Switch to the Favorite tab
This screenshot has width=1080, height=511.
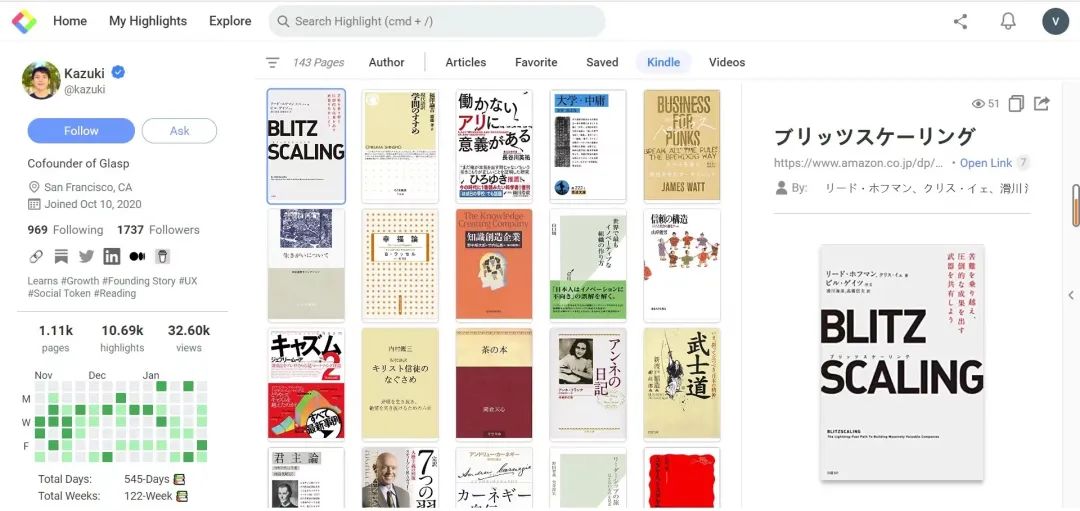536,63
